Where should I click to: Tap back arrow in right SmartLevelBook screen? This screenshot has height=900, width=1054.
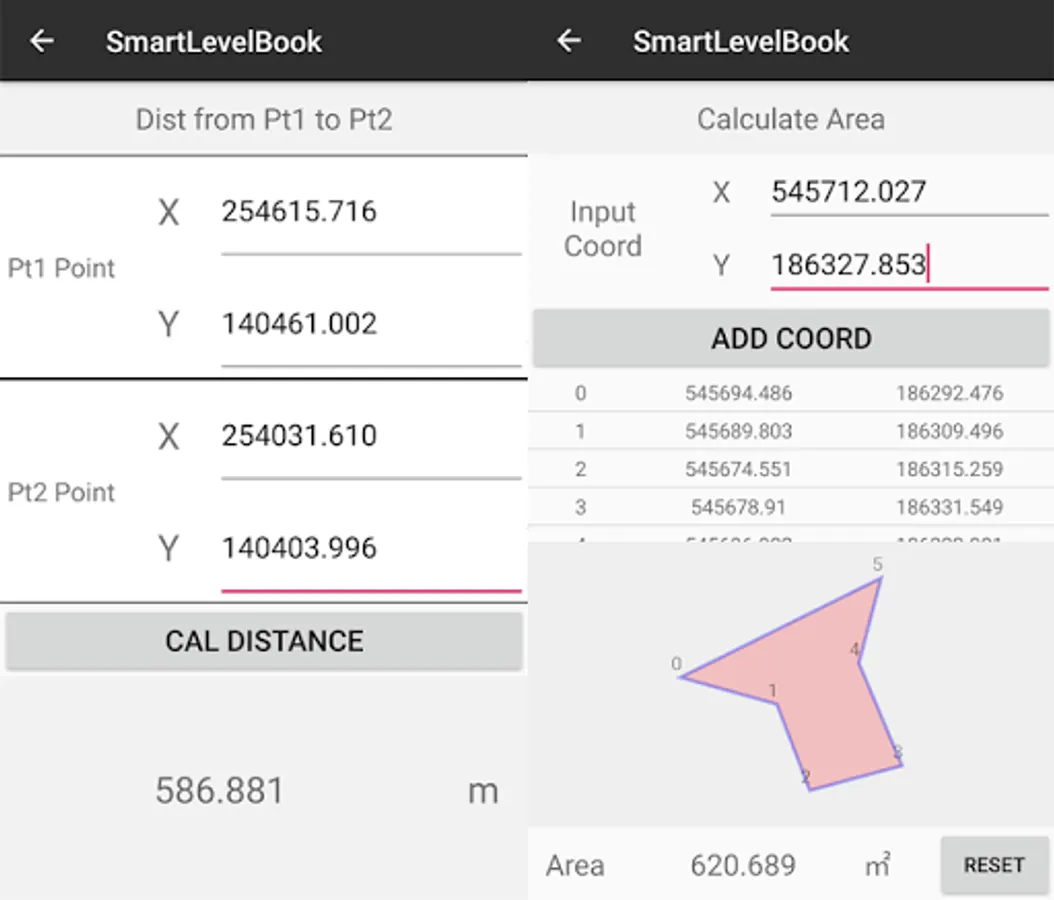point(569,41)
